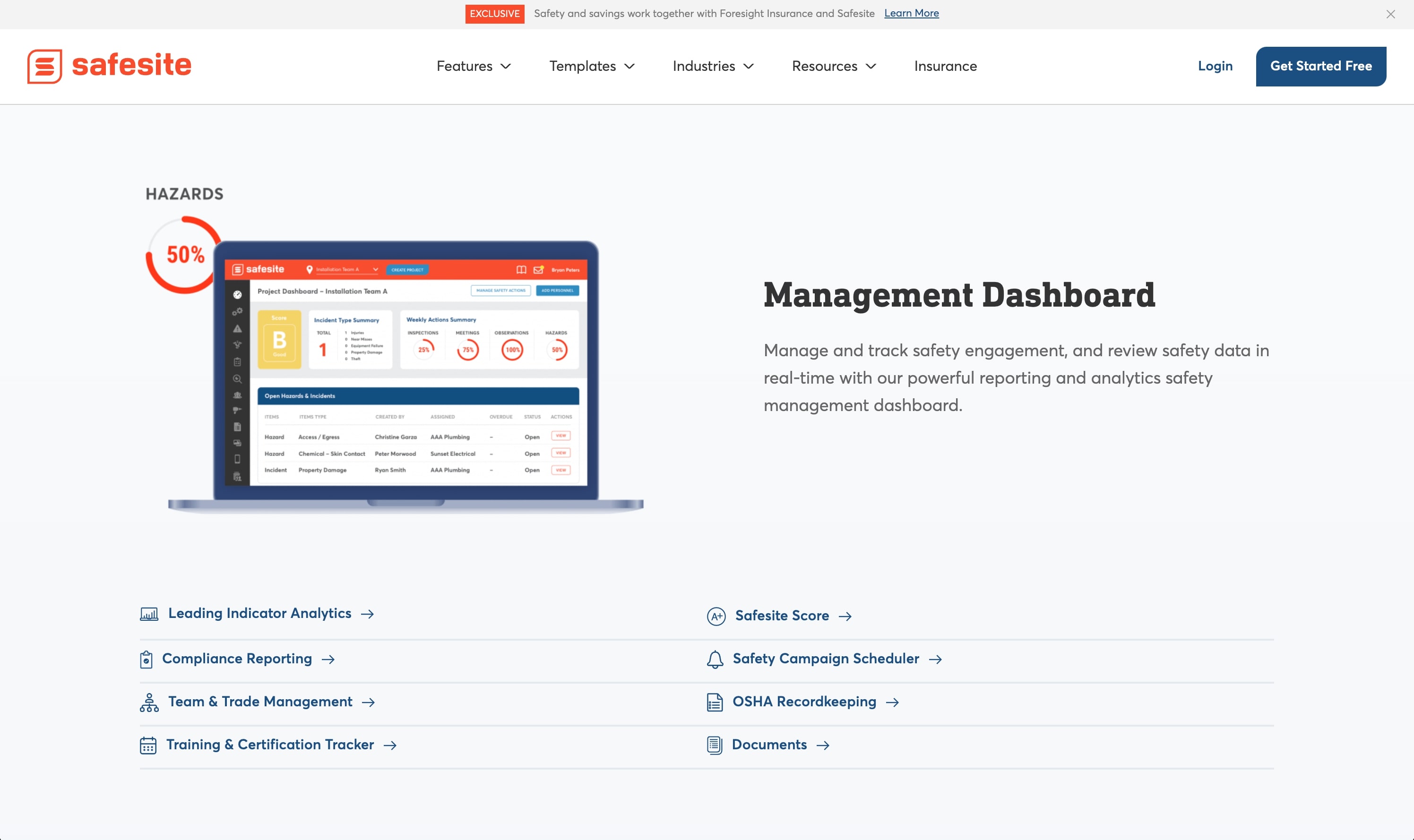Open the Templates dropdown chevron
The image size is (1414, 840).
click(629, 66)
